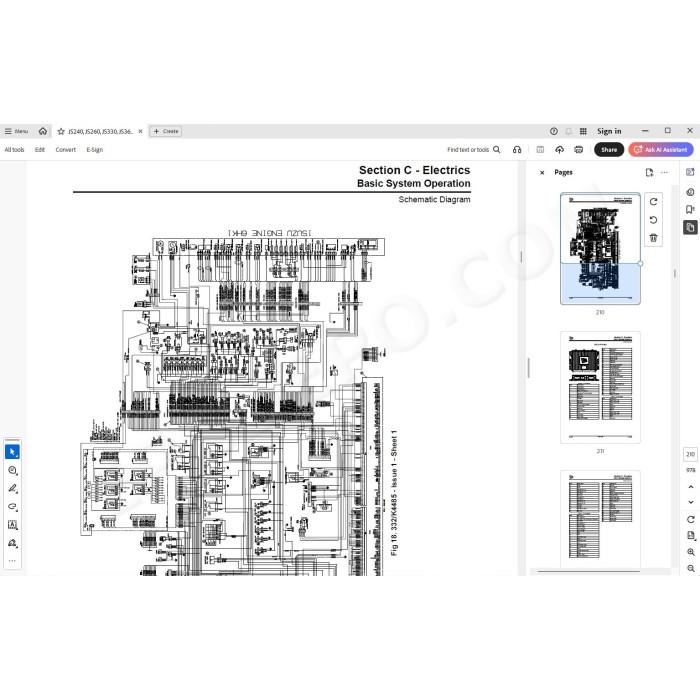Open the Pages panel options ellipsis

pyautogui.click(x=664, y=172)
